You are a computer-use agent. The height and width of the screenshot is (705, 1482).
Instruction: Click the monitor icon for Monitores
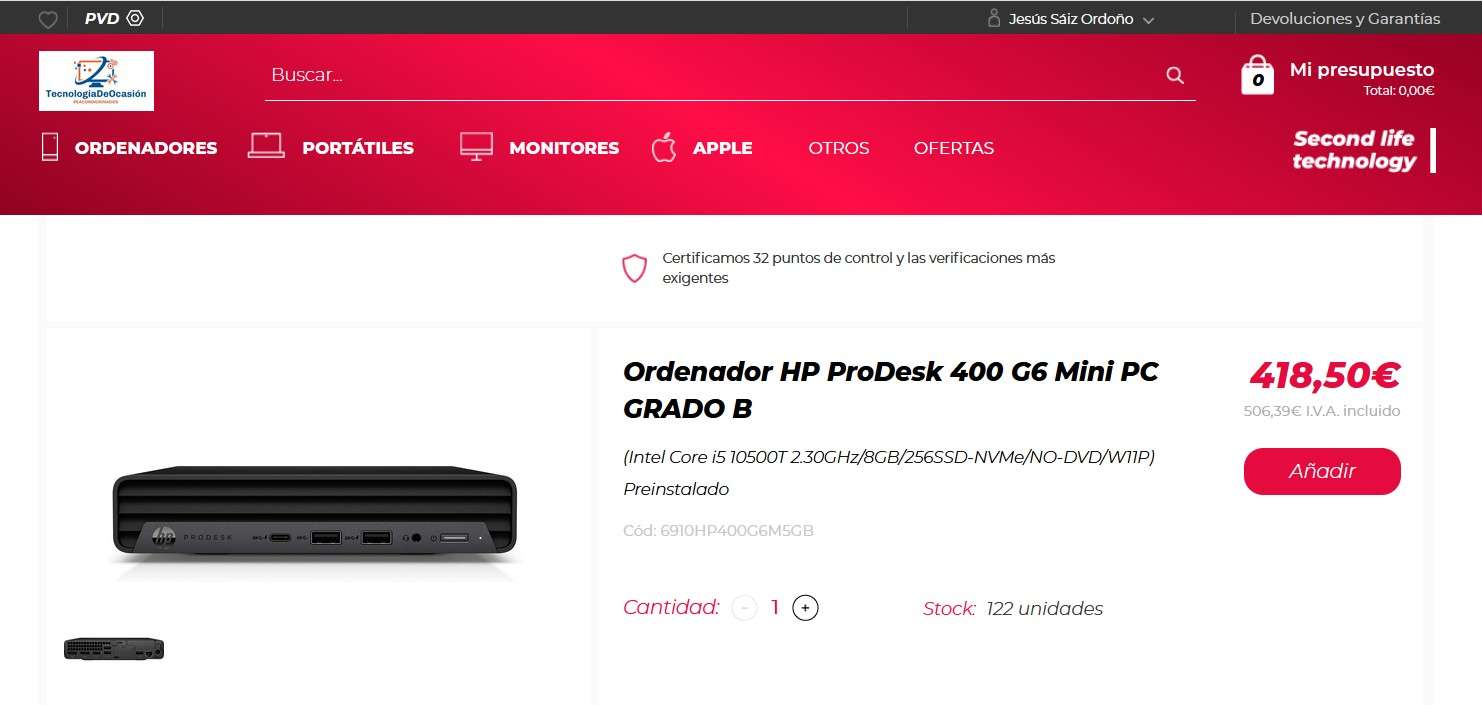[x=477, y=146]
